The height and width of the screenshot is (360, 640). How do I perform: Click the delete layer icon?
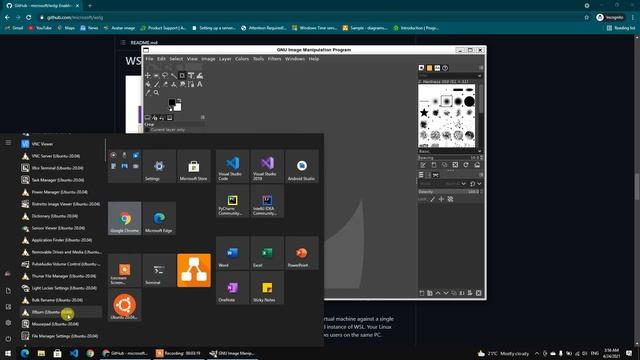click(478, 293)
